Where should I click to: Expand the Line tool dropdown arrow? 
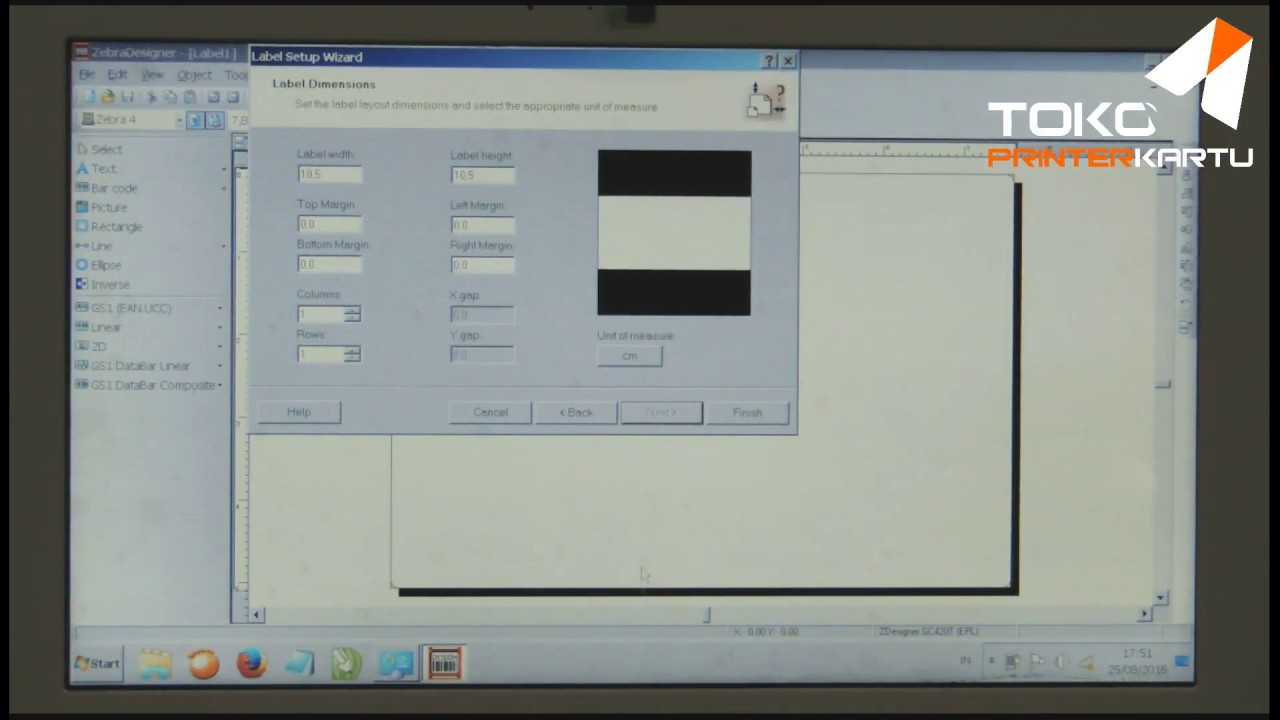click(x=223, y=246)
